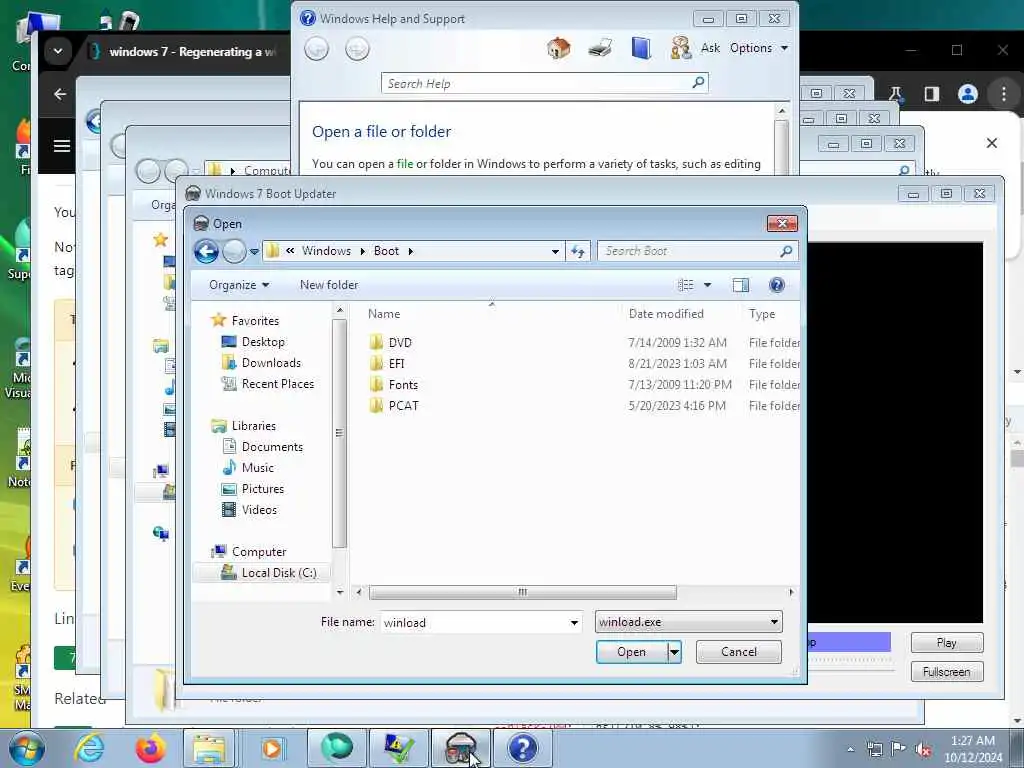Select the PCAT folder
Viewport: 1024px width, 768px height.
pyautogui.click(x=403, y=406)
